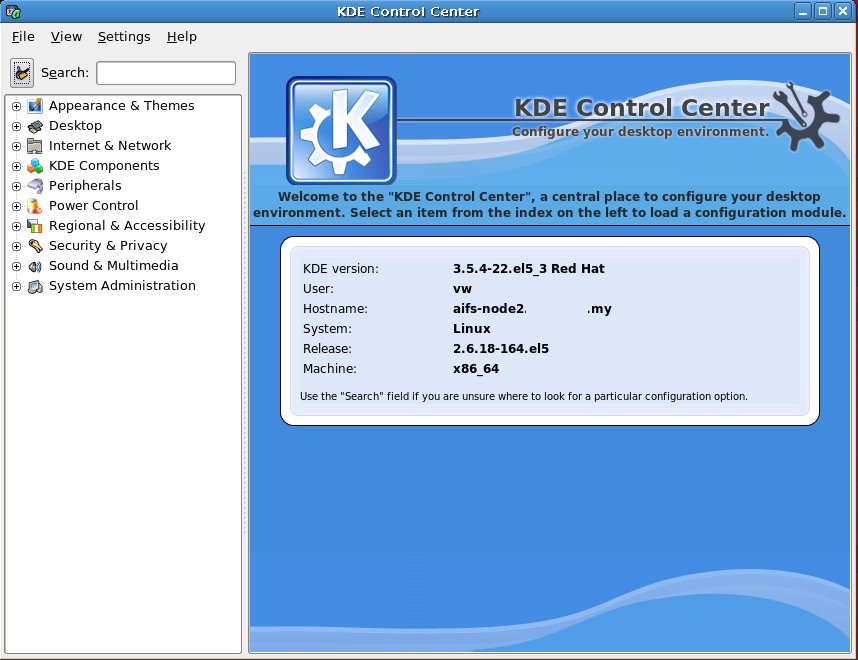
Task: Click the KDE Components icon
Action: pyautogui.click(x=35, y=166)
